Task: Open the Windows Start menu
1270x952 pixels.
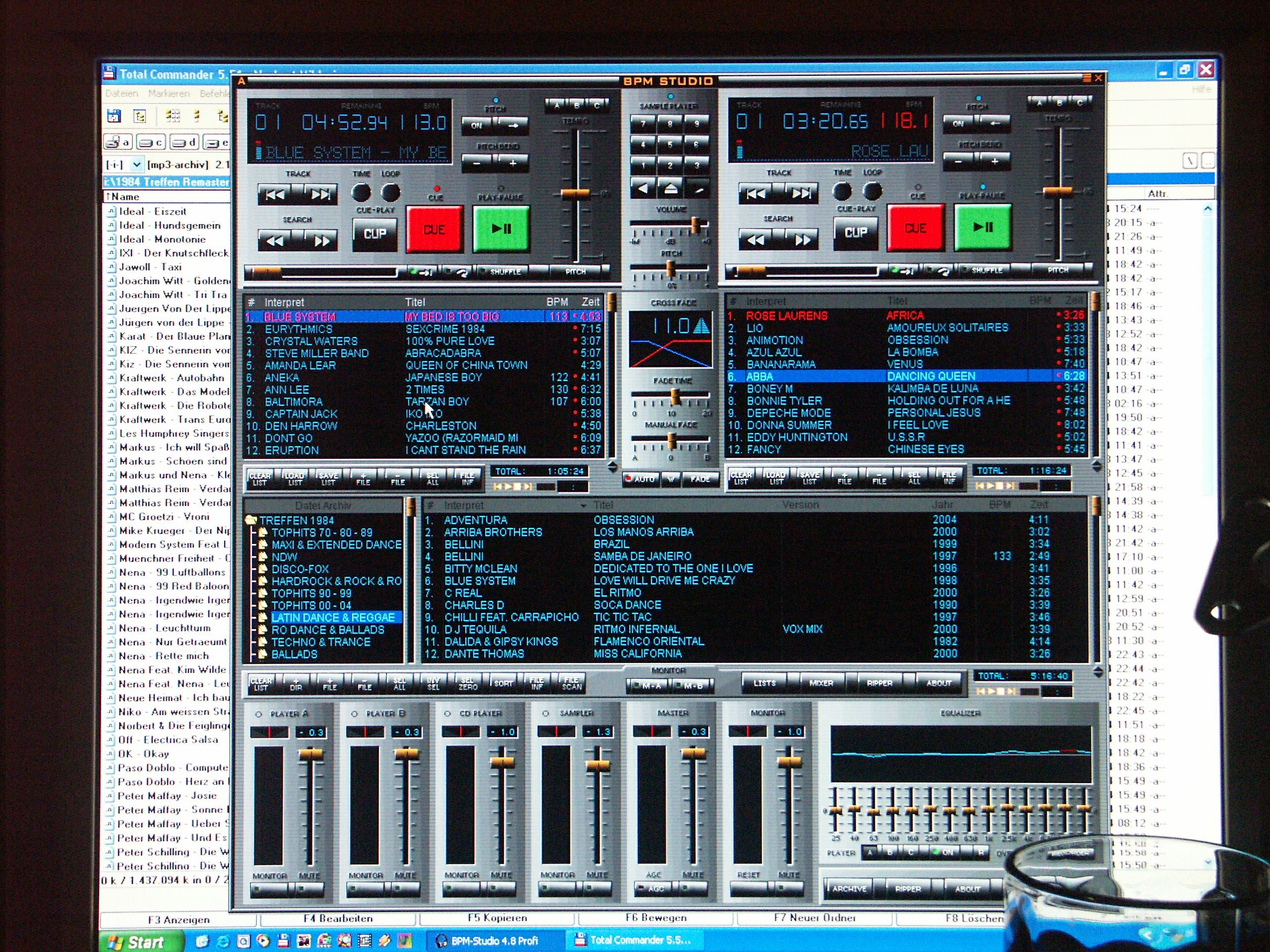Action: 141,942
